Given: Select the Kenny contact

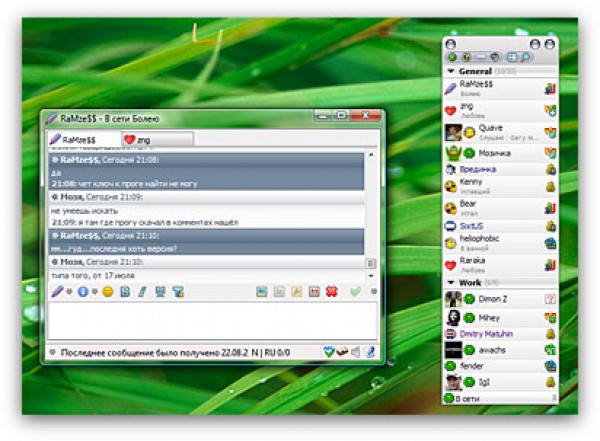Looking at the screenshot, I should click(500, 186).
